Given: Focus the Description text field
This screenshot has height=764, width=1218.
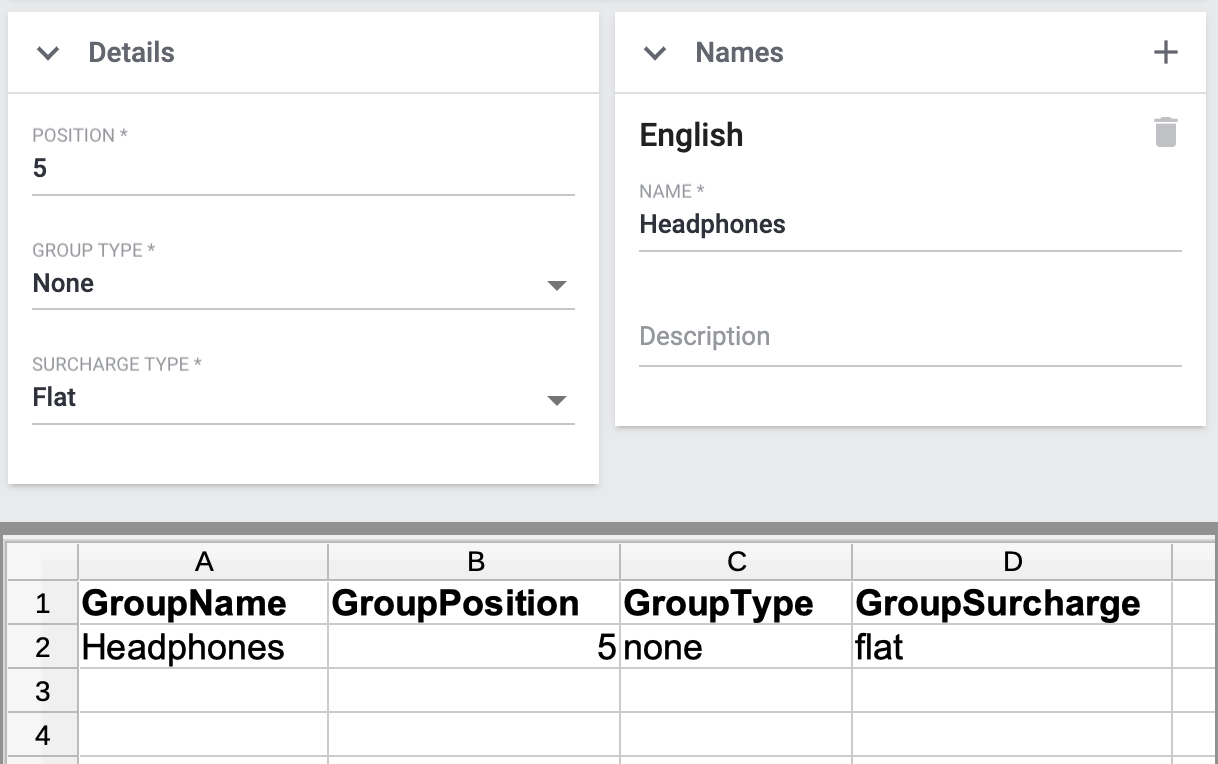Looking at the screenshot, I should [x=909, y=337].
